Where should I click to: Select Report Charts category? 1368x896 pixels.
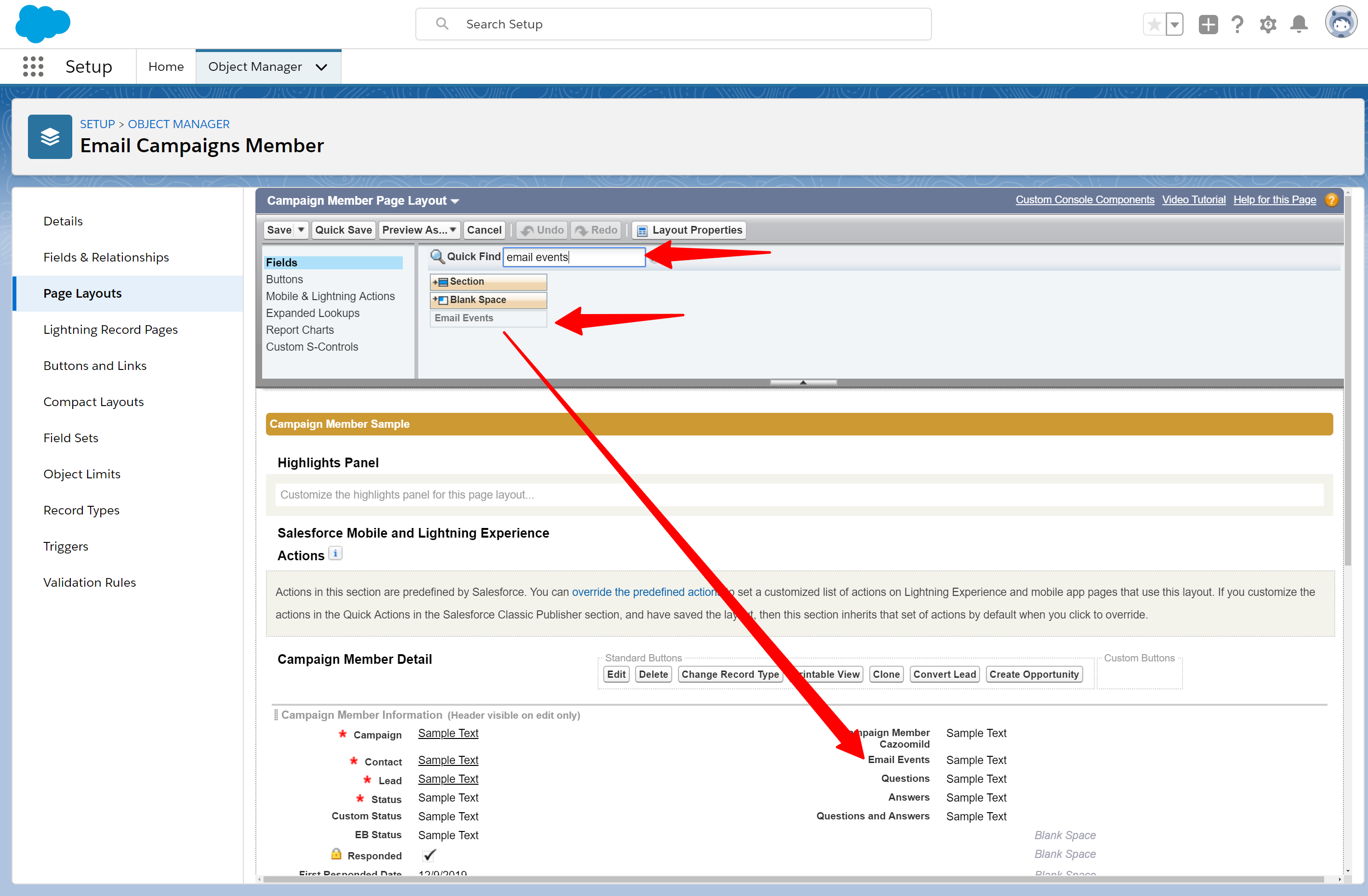[x=300, y=330]
